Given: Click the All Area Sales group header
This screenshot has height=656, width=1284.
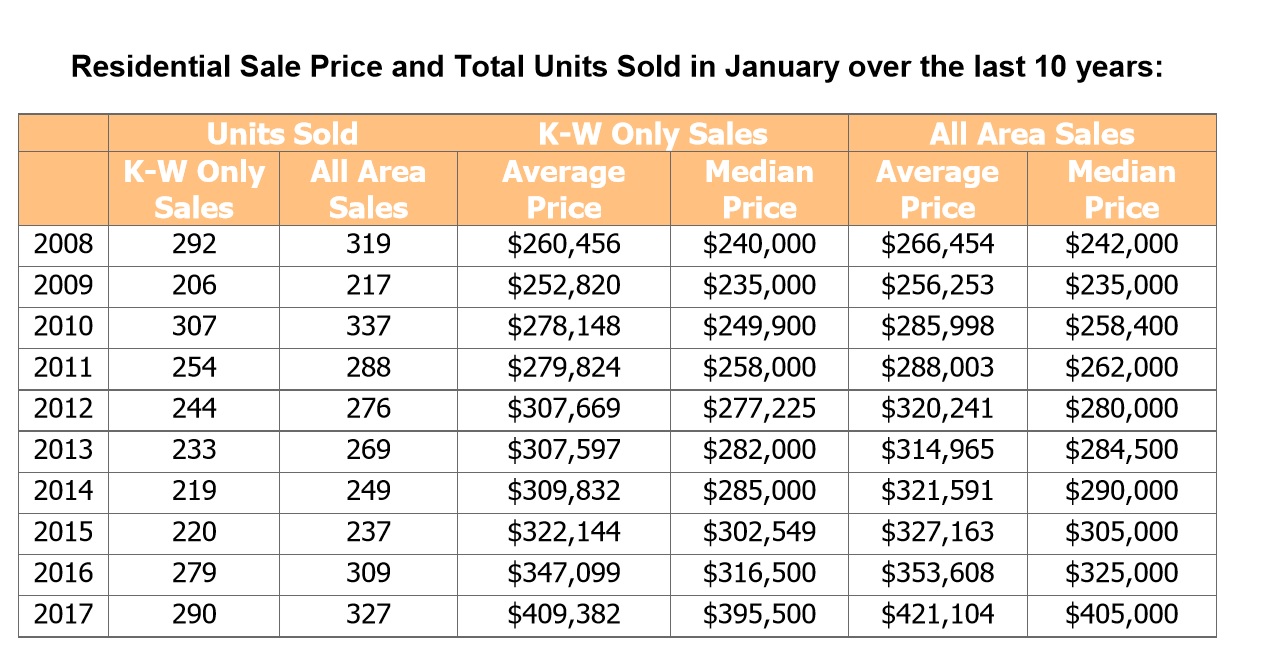Looking at the screenshot, I should coord(1031,134).
